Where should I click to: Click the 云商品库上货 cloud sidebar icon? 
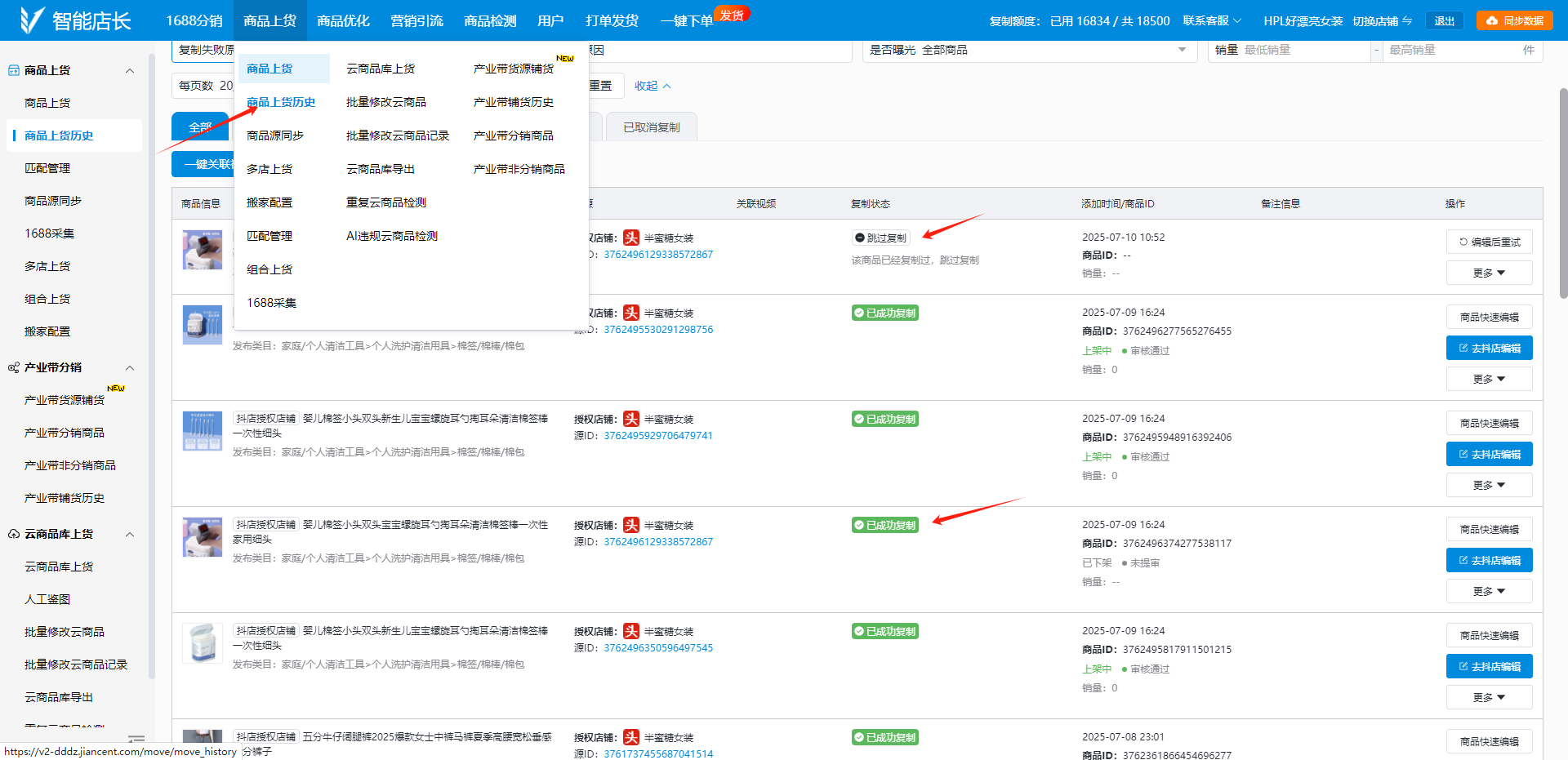(x=13, y=534)
